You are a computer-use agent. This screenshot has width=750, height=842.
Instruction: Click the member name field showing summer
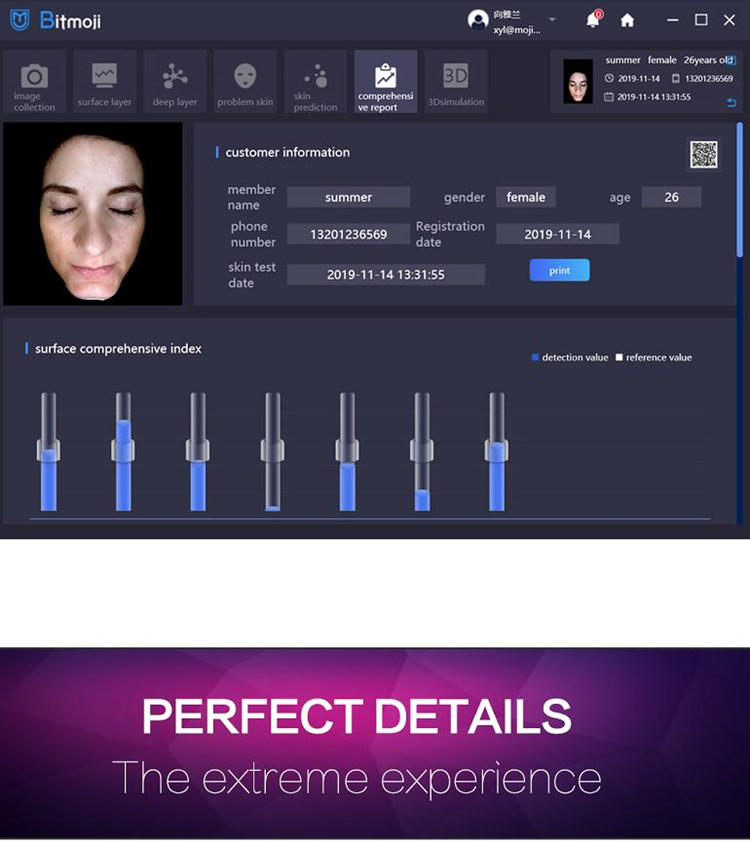click(x=348, y=197)
